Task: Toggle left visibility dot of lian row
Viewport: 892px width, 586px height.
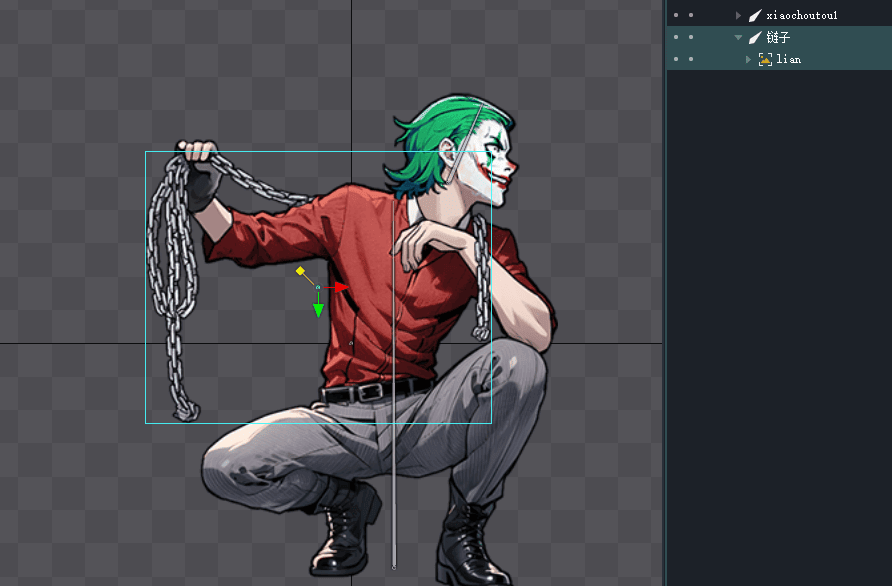Action: [x=676, y=60]
